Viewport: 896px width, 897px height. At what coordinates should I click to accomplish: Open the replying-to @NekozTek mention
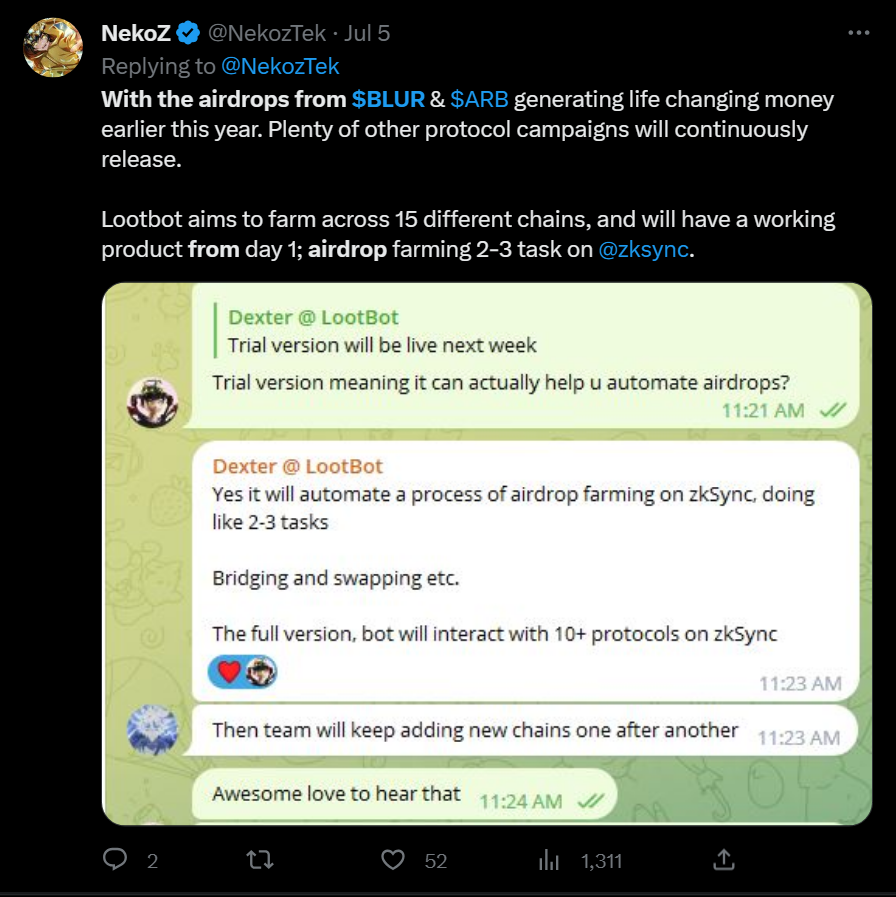pyautogui.click(x=281, y=66)
